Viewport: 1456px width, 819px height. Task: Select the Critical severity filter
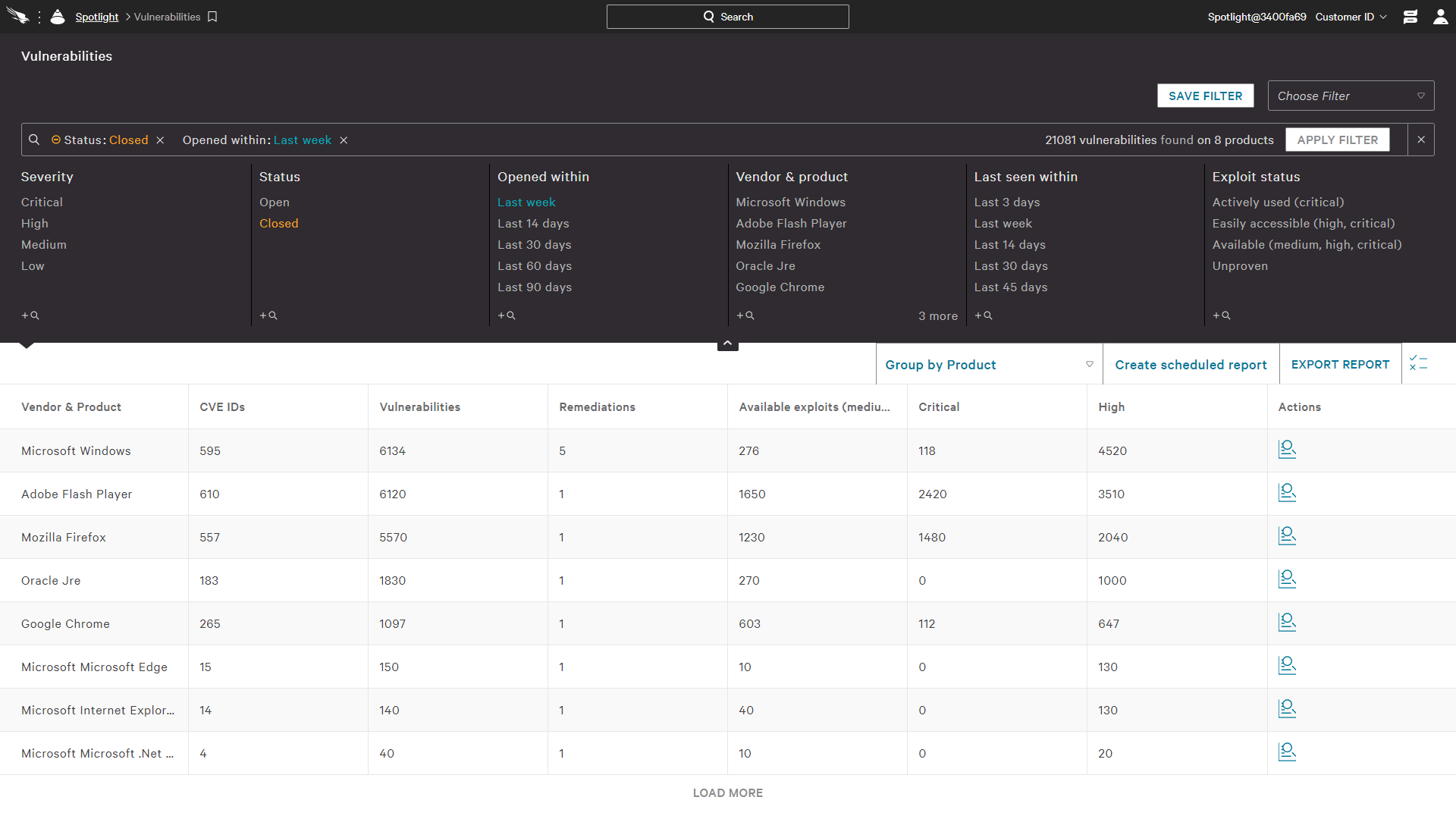click(42, 202)
